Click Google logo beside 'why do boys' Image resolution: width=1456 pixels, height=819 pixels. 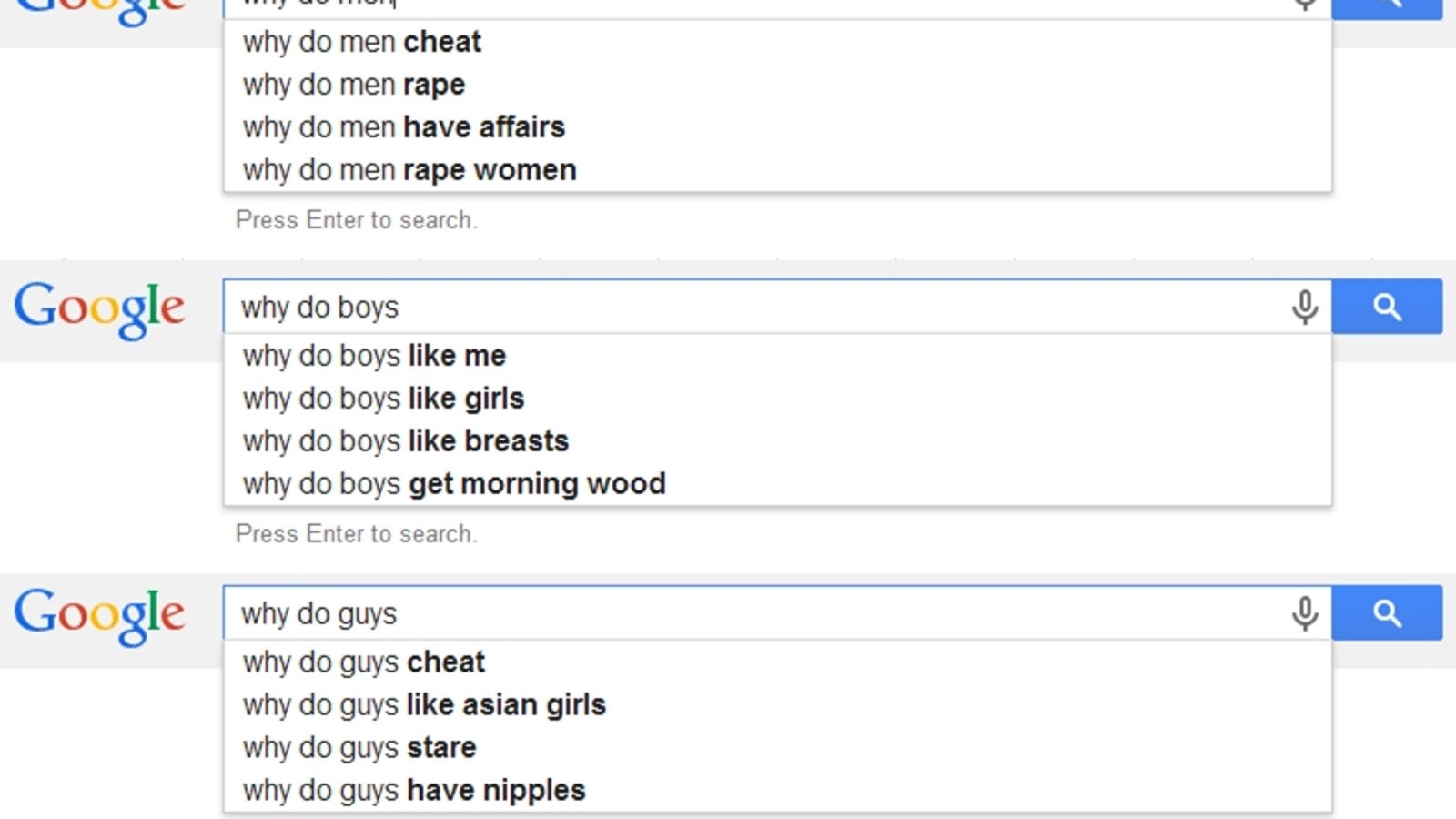[x=99, y=309]
